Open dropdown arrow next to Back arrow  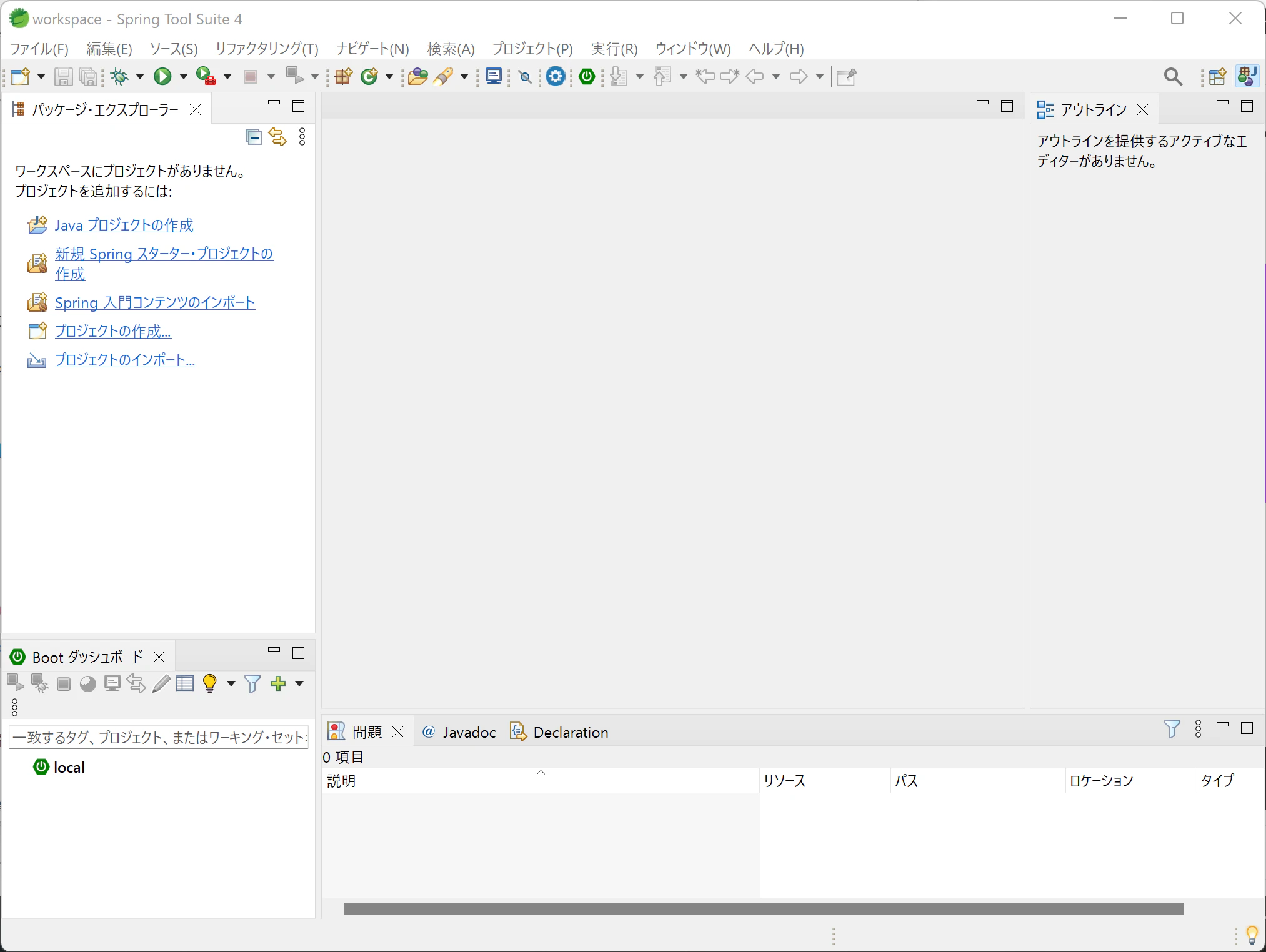click(776, 76)
